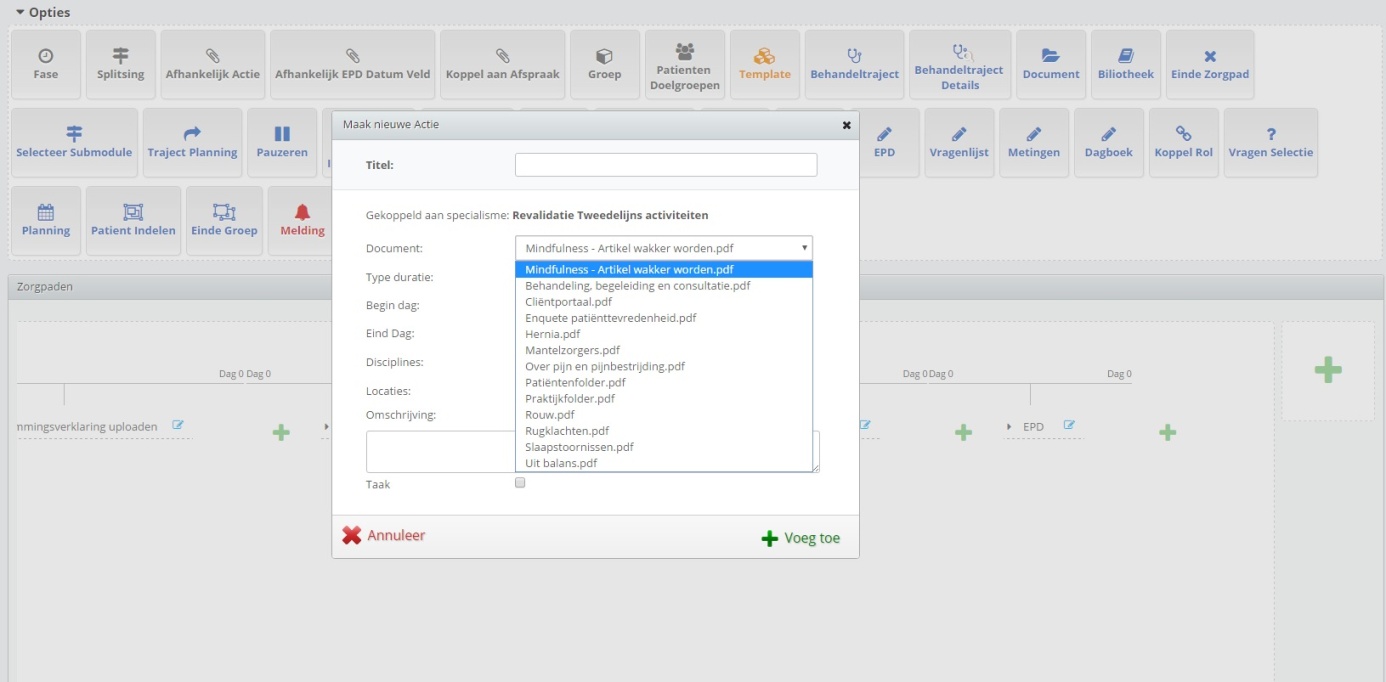This screenshot has height=682, width=1386.
Task: Choose Praktijkfolder.pdf from the list
Action: click(x=664, y=398)
